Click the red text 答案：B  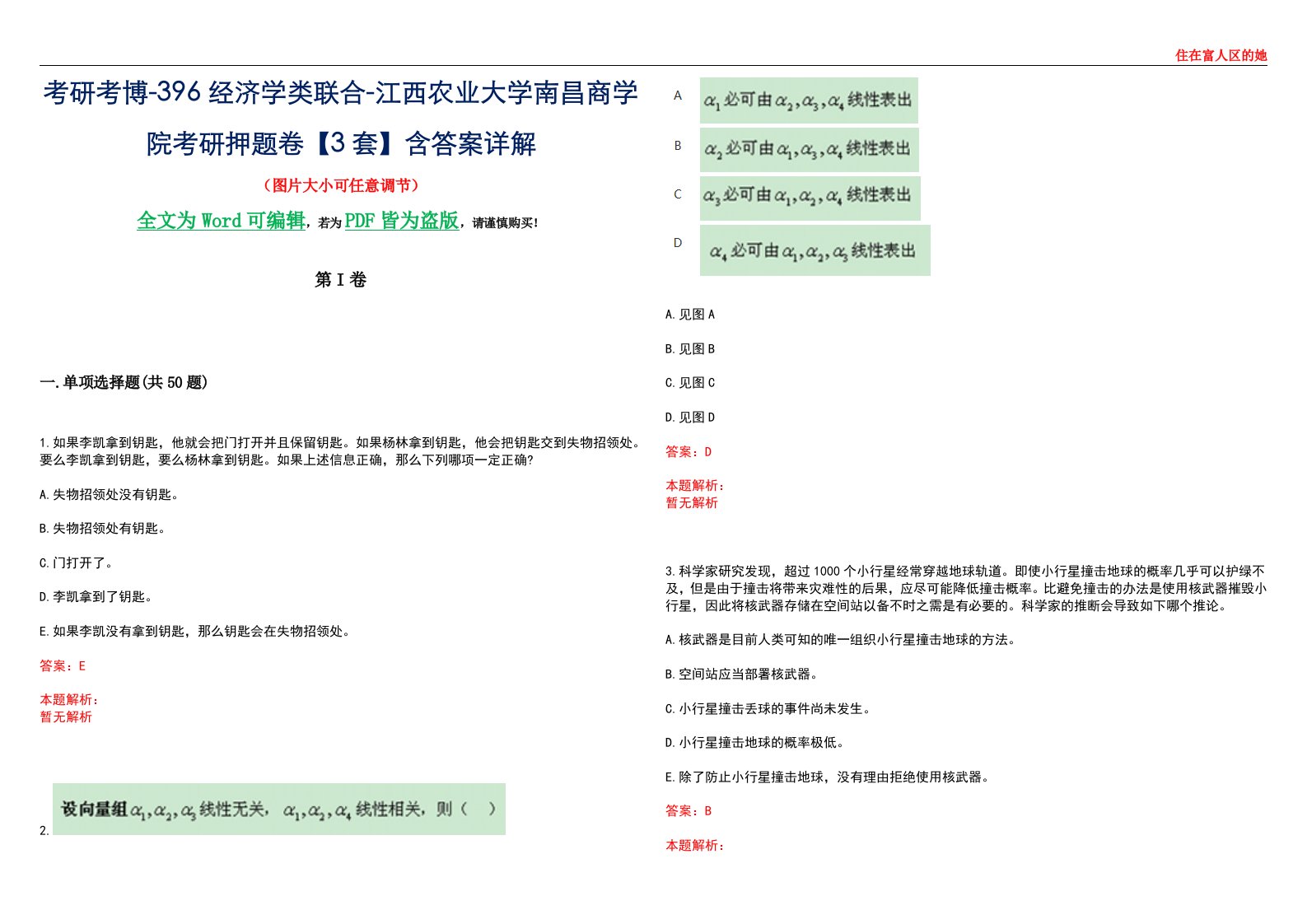pyautogui.click(x=689, y=811)
